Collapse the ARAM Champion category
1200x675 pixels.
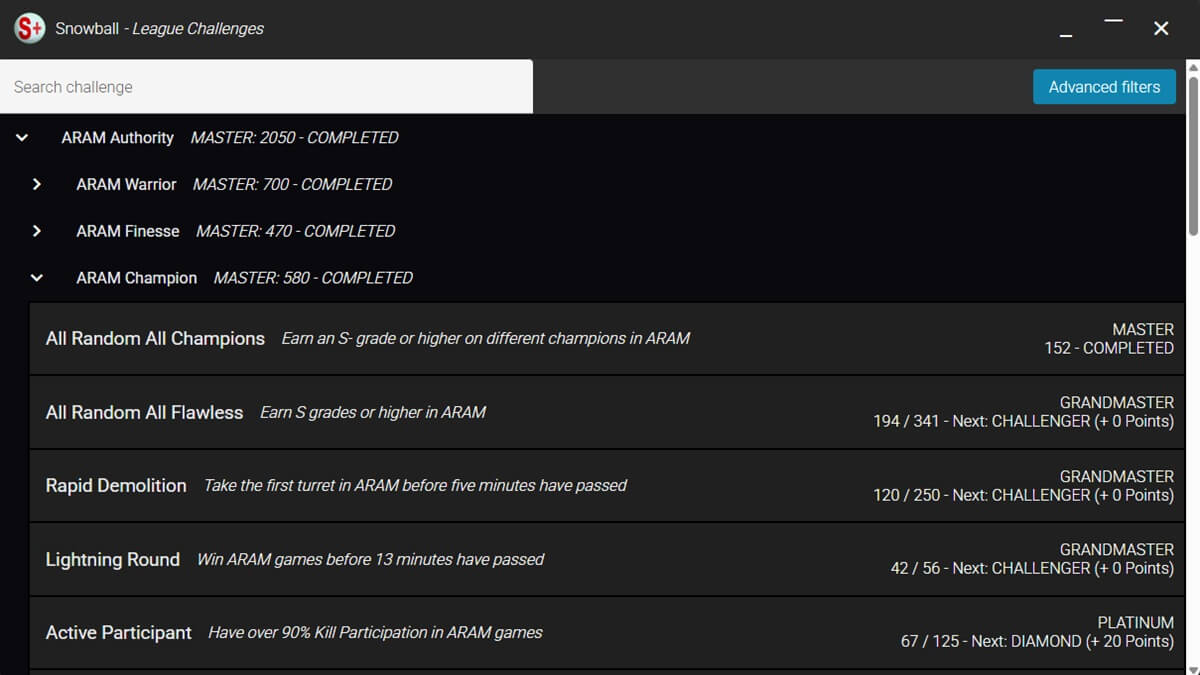point(37,278)
